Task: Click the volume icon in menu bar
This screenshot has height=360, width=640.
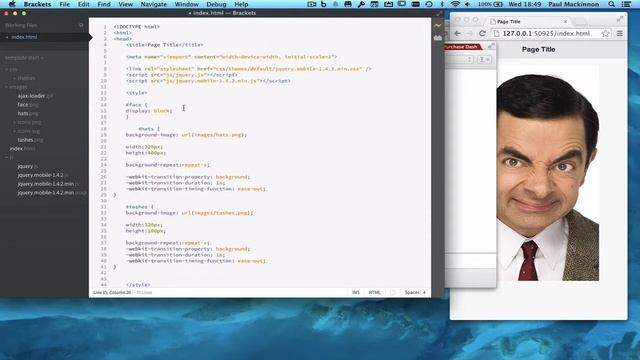Action: 467,4
